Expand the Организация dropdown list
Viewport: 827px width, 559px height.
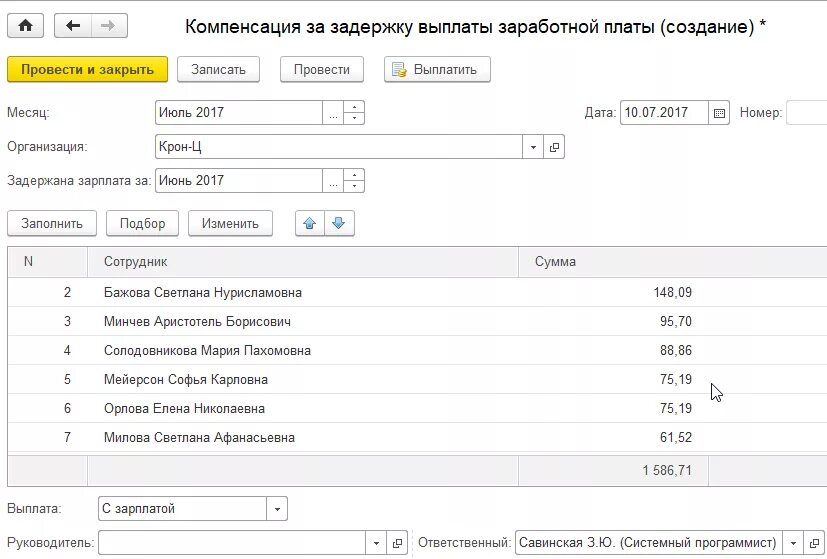coord(533,147)
